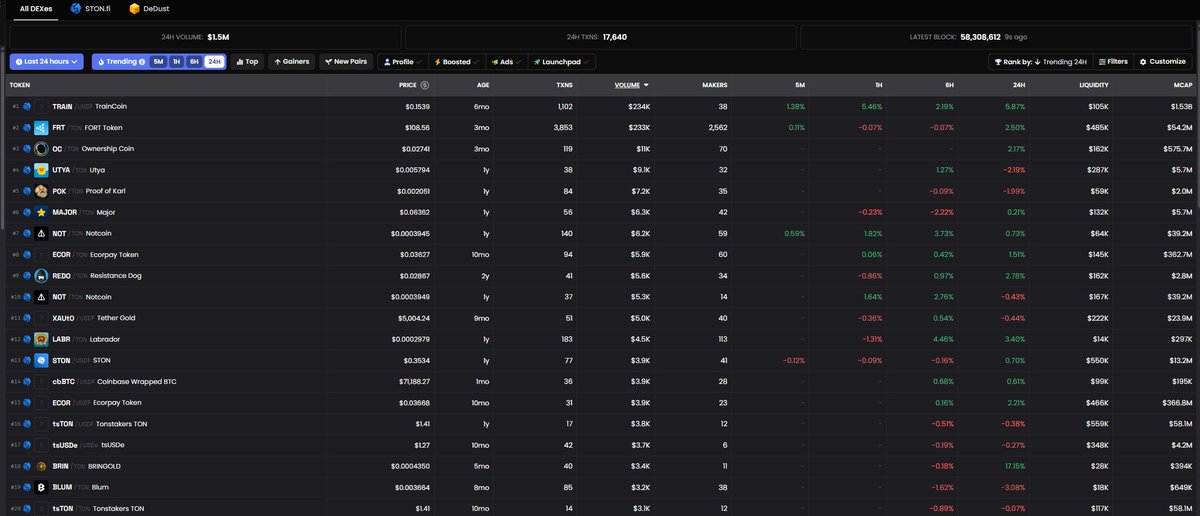Viewport: 1200px width, 516px height.
Task: Click the Utya token logo icon
Action: (x=42, y=169)
